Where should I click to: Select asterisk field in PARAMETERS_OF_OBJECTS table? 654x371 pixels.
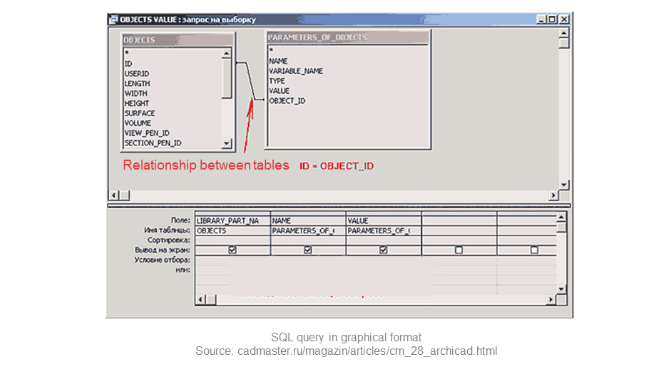271,50
